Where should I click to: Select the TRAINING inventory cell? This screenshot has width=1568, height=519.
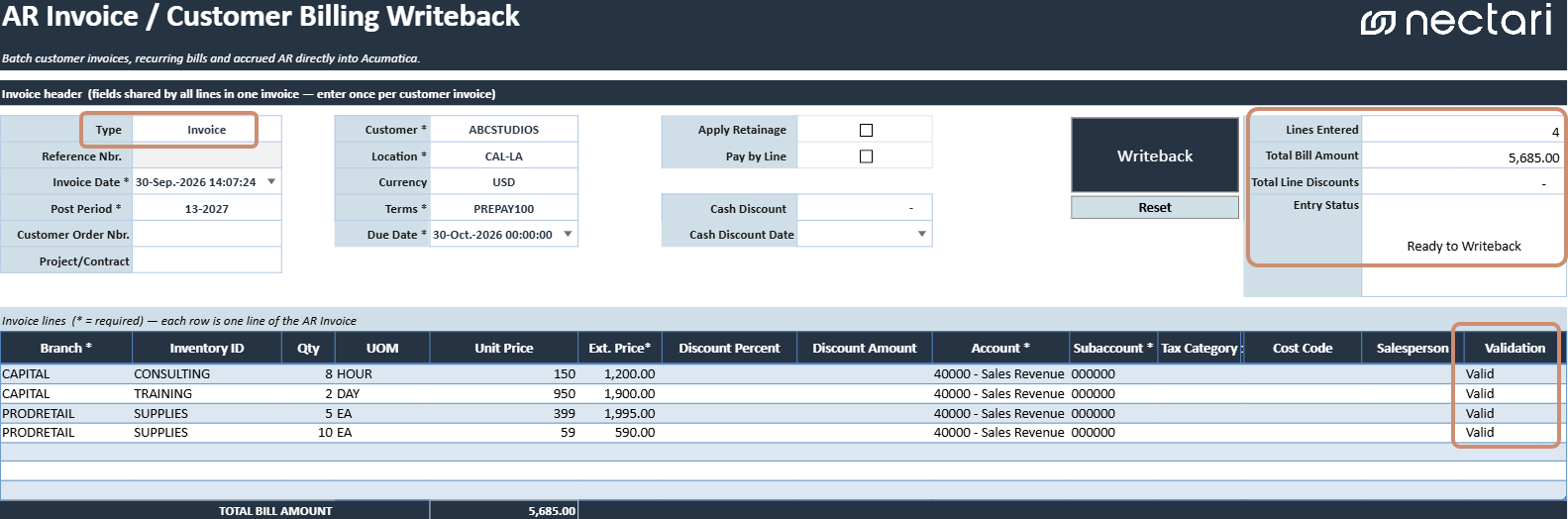(x=207, y=394)
